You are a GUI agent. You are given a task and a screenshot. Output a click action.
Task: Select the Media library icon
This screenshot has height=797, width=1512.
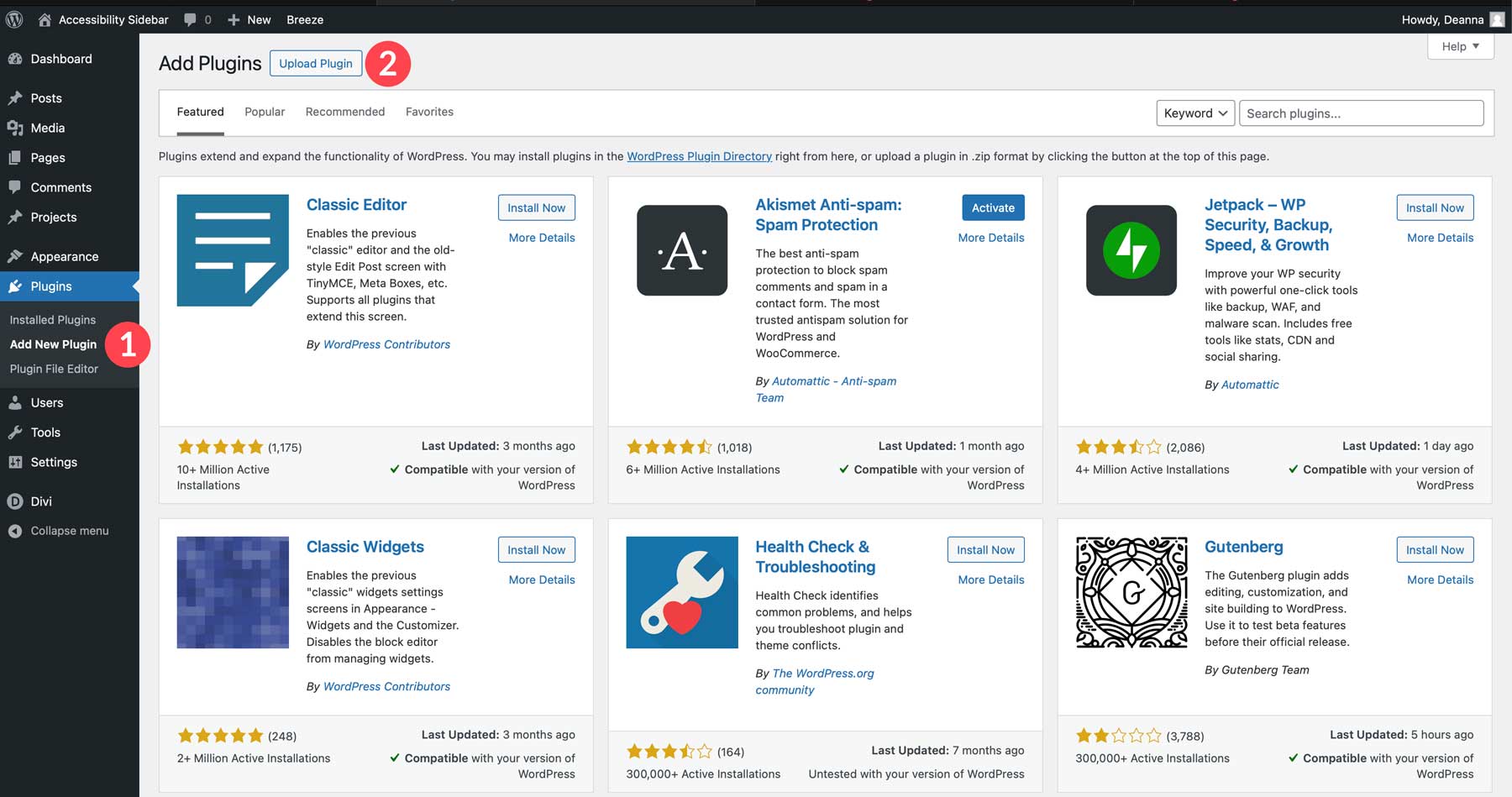(x=17, y=128)
